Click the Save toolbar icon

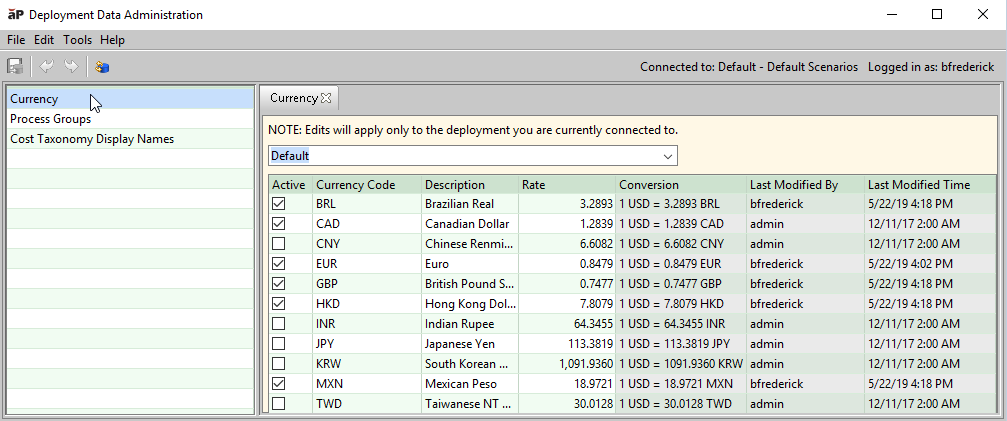(x=15, y=67)
